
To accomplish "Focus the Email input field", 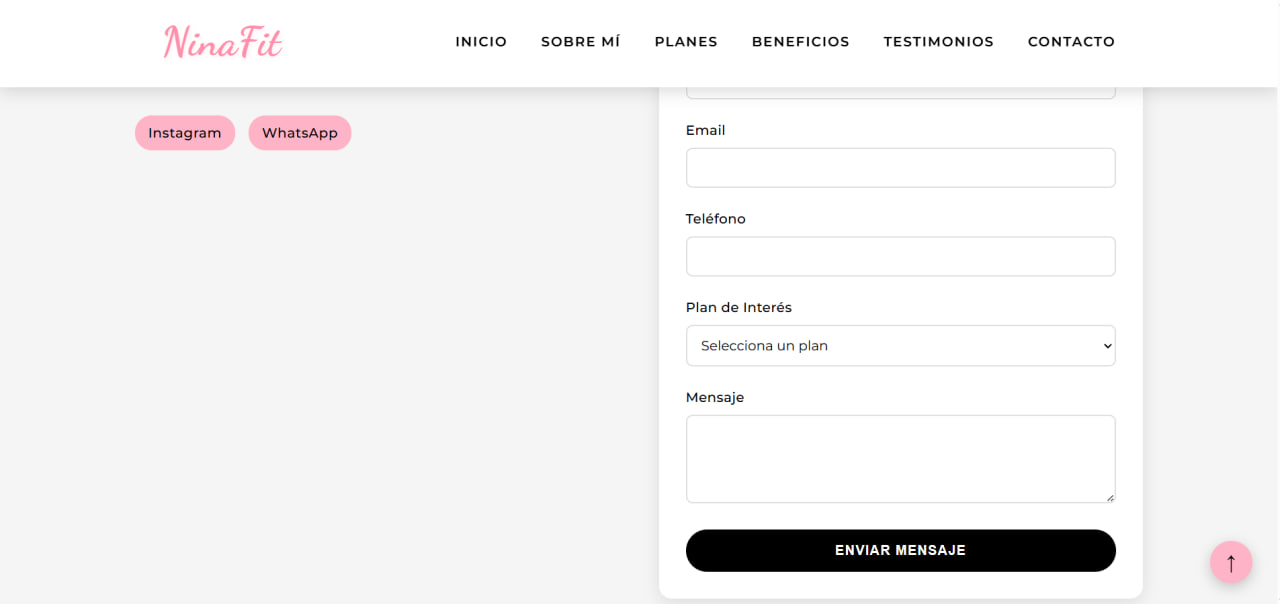I will [900, 168].
